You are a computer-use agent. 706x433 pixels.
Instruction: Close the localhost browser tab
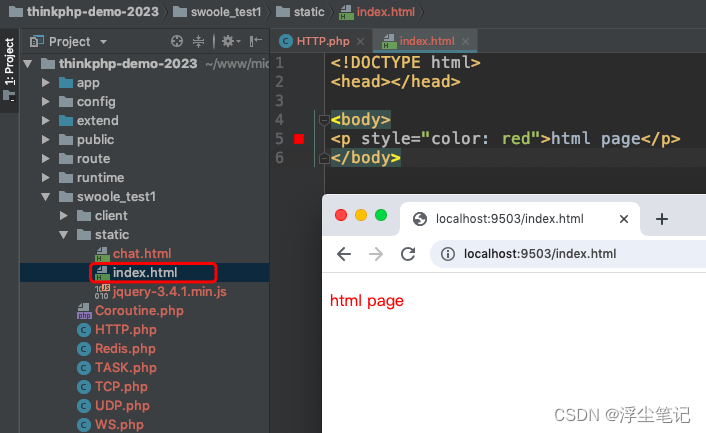[x=624, y=219]
